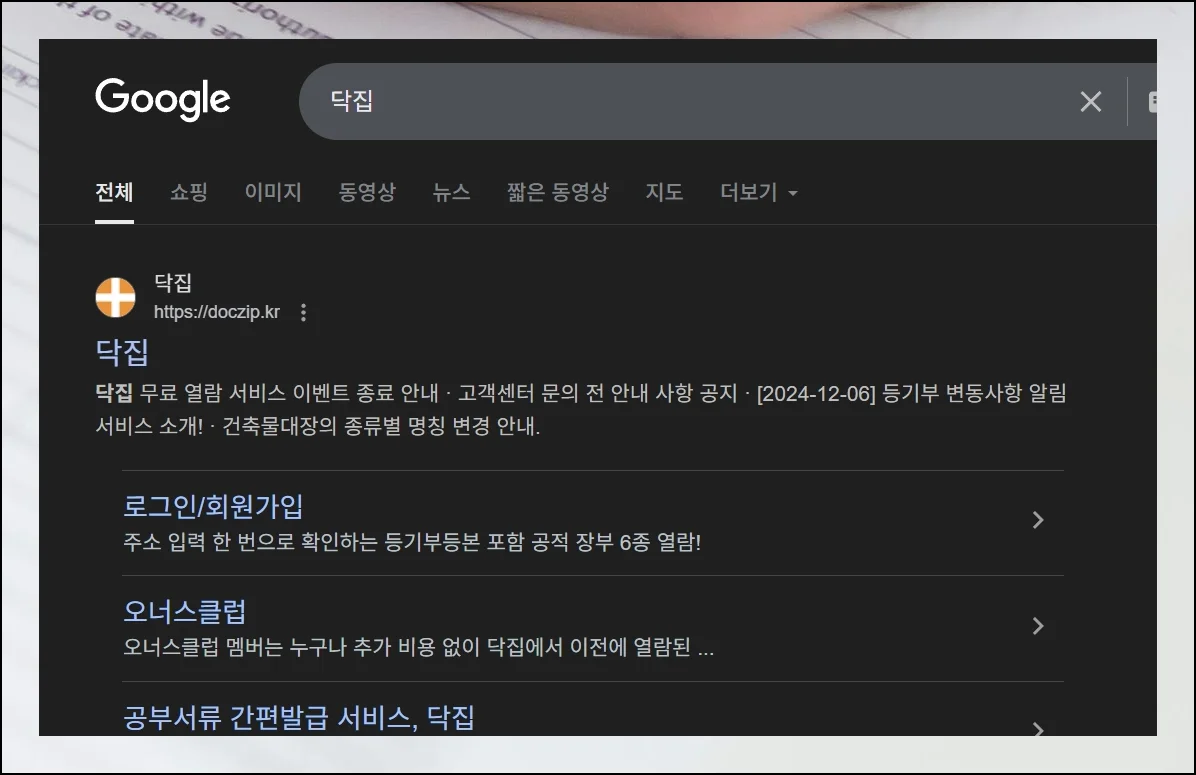1196x775 pixels.
Task: Switch to the 지도 tab
Action: click(x=664, y=192)
